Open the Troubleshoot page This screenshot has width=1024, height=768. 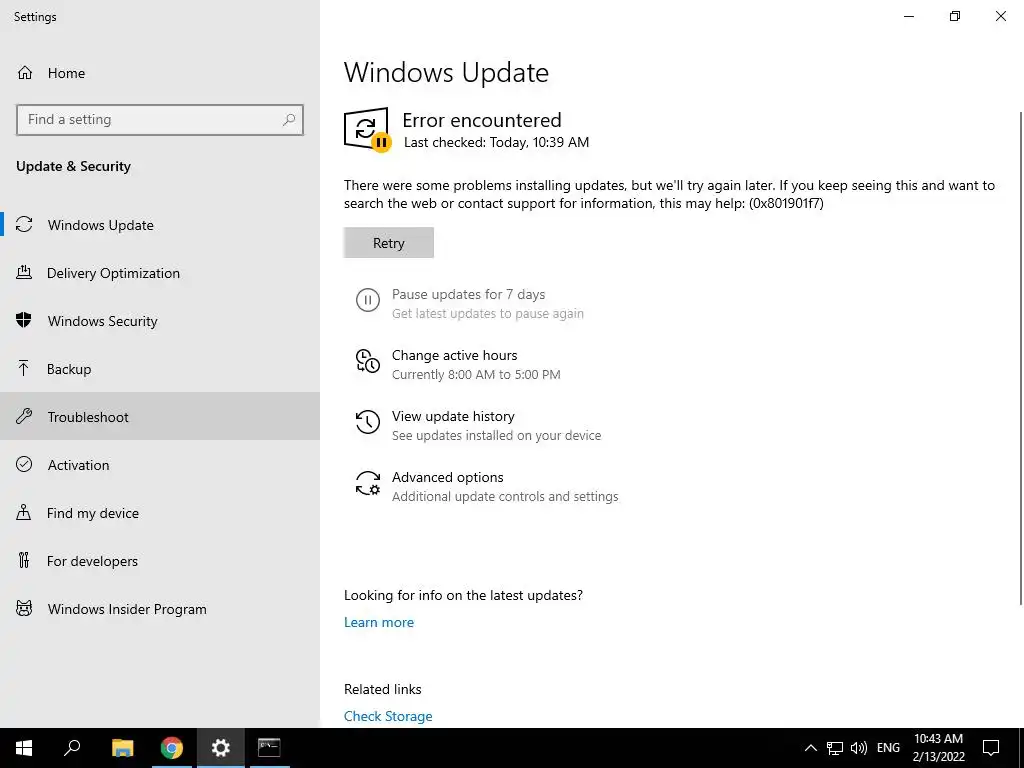(x=160, y=417)
